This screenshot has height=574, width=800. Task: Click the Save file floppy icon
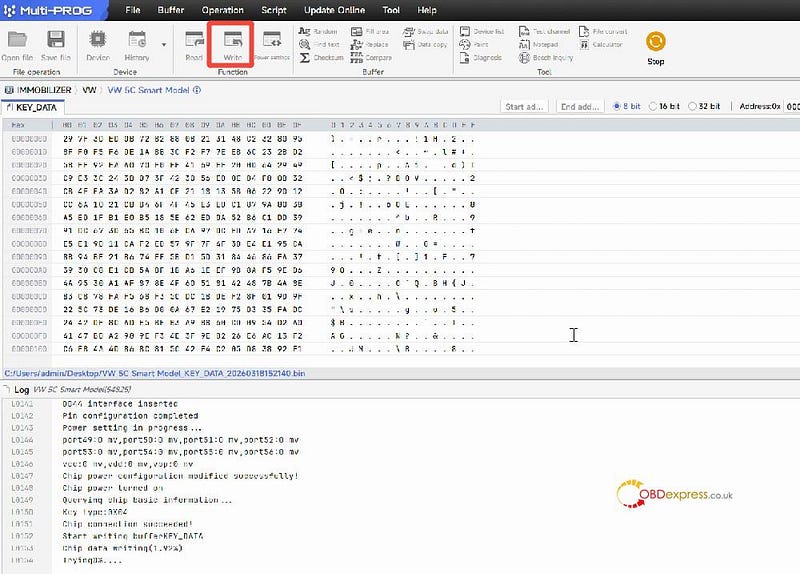point(56,40)
